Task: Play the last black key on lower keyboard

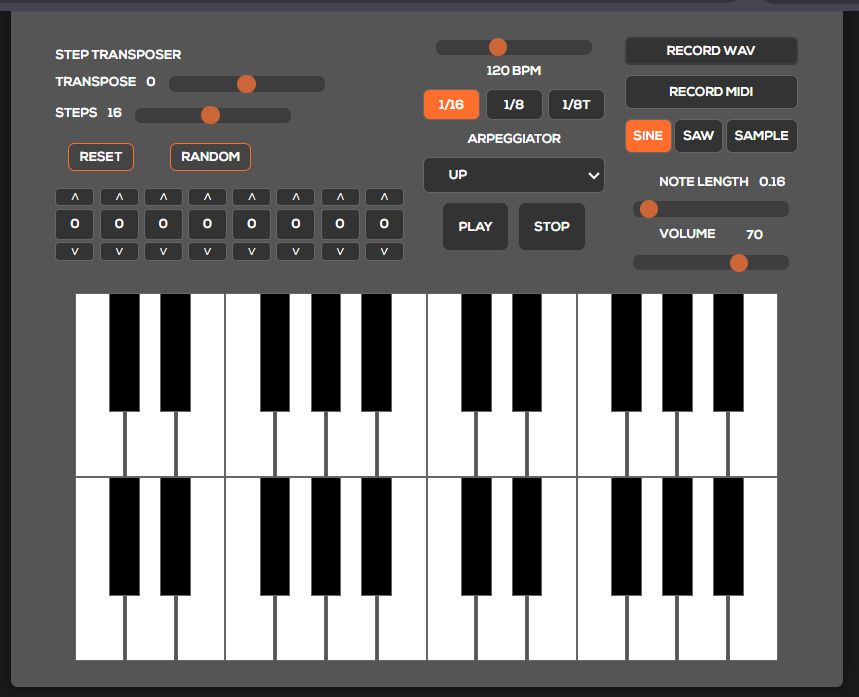Action: pyautogui.click(x=729, y=536)
